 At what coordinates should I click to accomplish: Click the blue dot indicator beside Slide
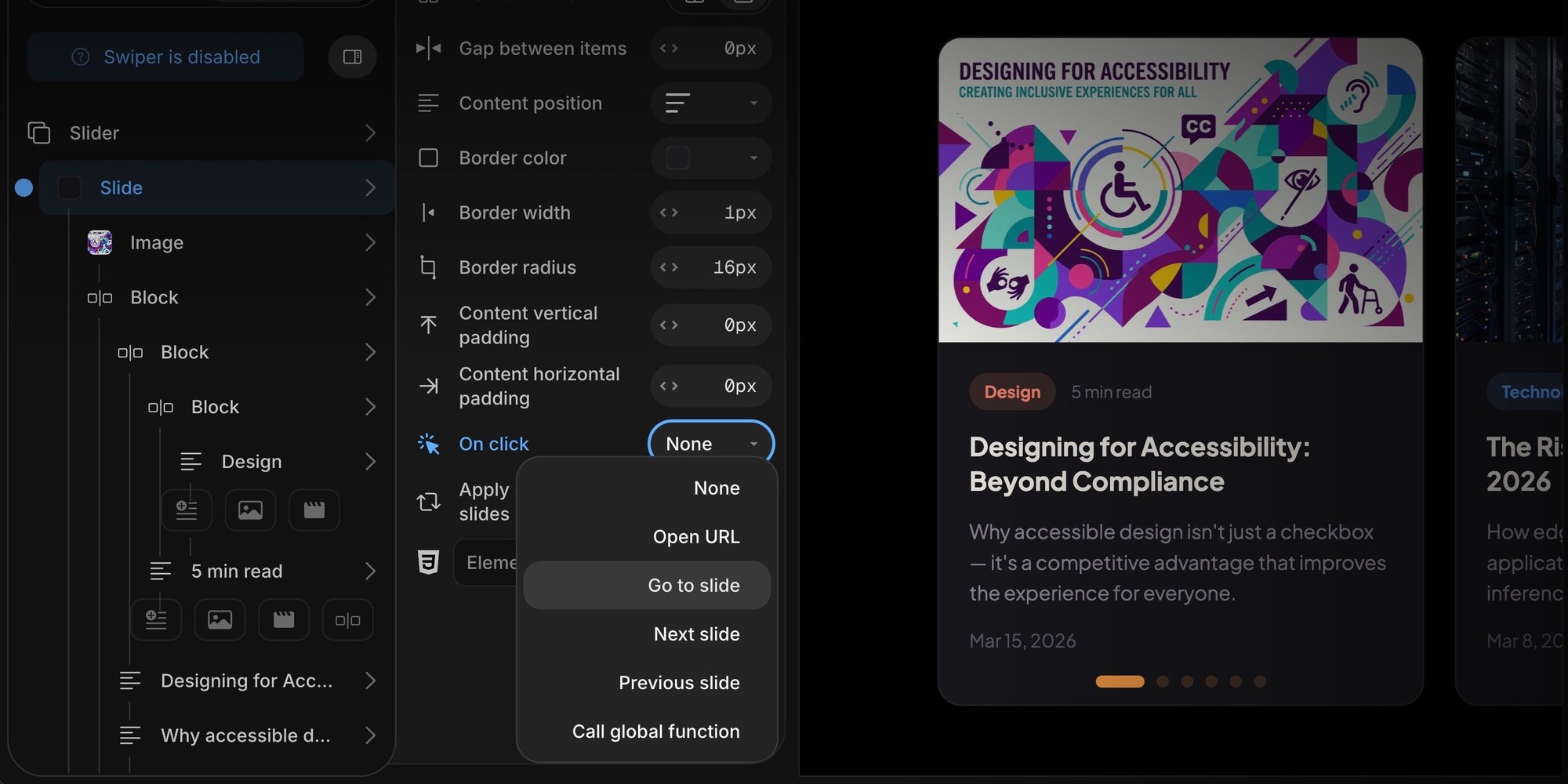24,188
